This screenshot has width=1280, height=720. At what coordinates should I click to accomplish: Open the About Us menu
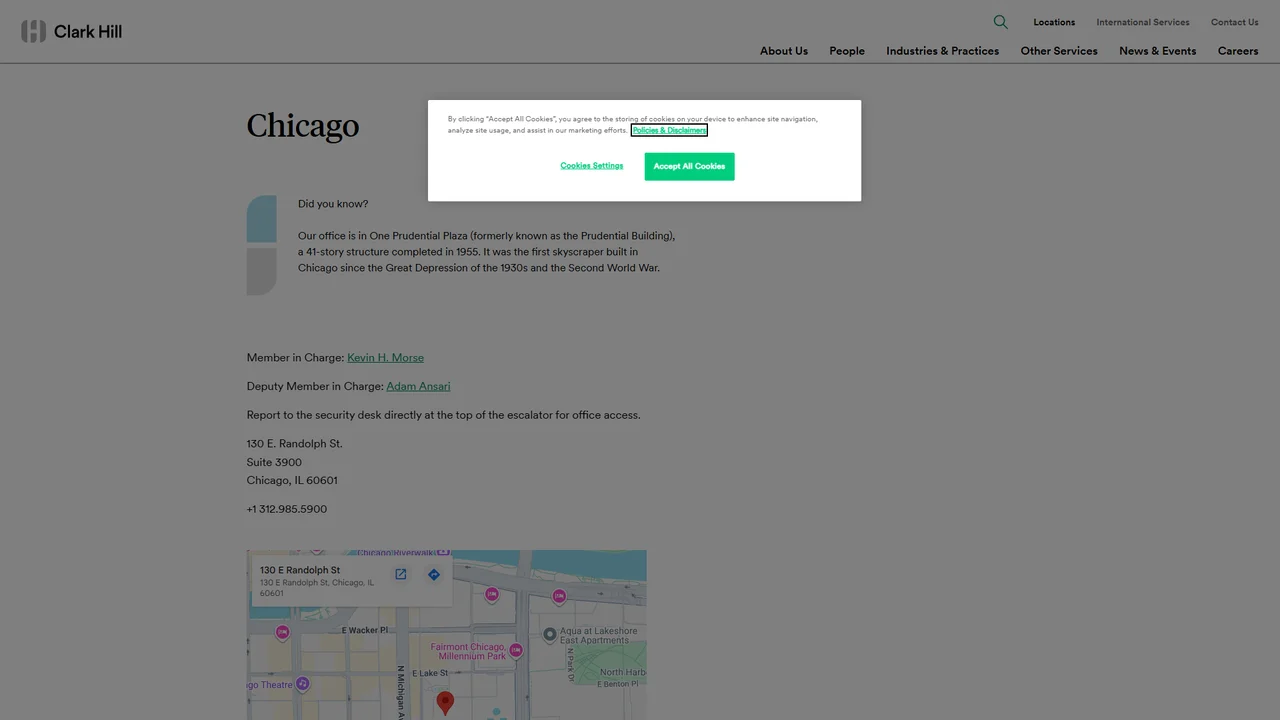784,51
